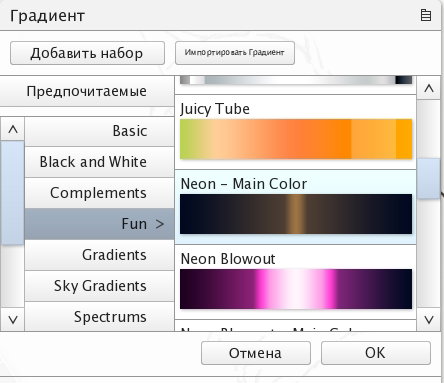Select the Black and White set

pos(99,162)
